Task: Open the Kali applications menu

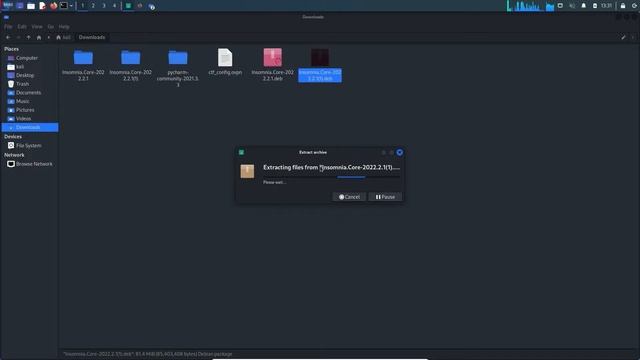Action: (x=7, y=6)
